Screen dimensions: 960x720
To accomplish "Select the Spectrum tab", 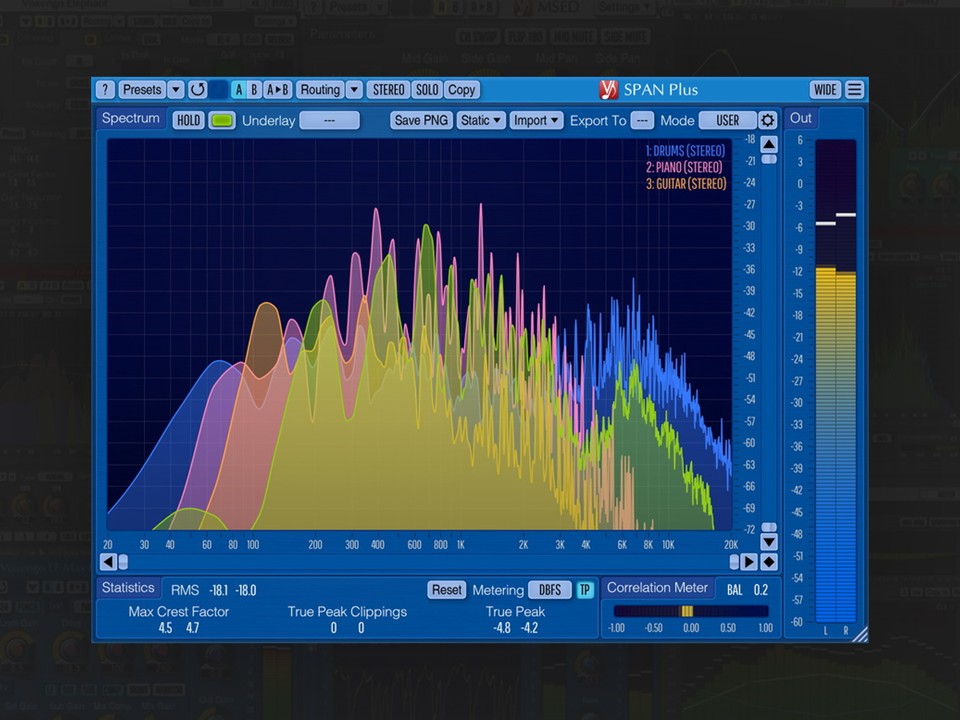I will click(130, 119).
